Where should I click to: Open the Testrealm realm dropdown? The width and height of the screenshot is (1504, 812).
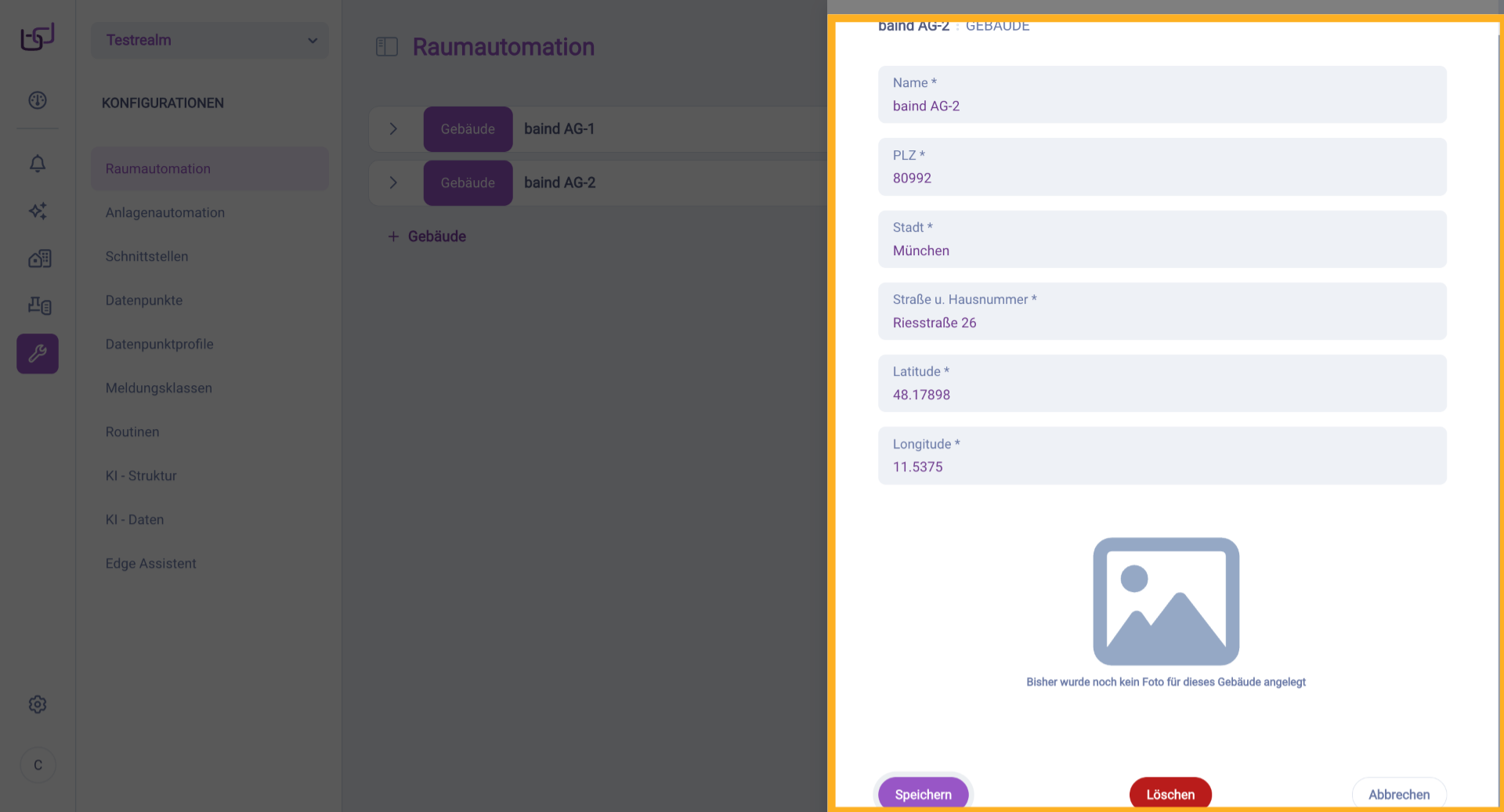pyautogui.click(x=210, y=40)
